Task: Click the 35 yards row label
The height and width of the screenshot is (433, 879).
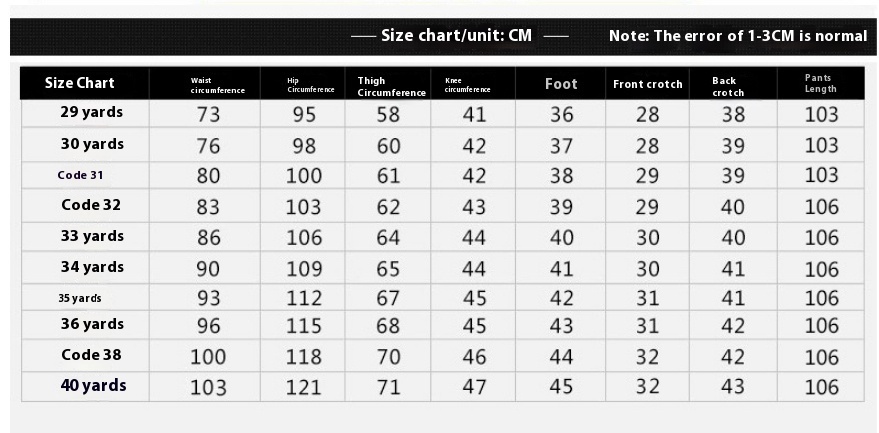Action: coord(80,298)
